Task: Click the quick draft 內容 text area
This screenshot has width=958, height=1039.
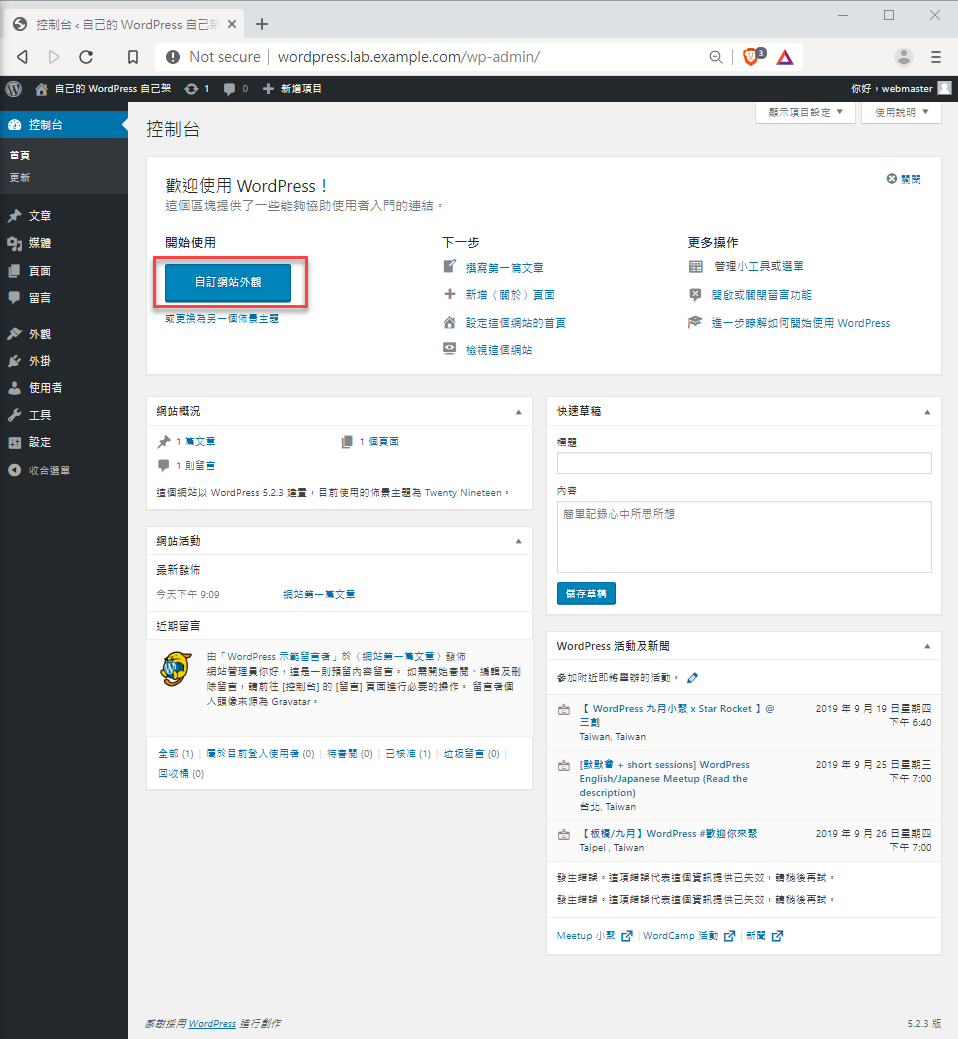Action: (x=744, y=537)
